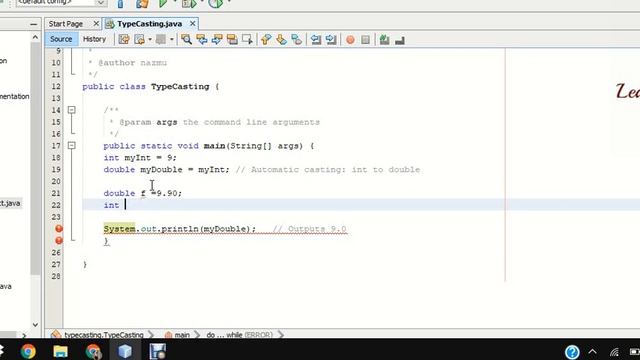Click the left panel vertical scrollbar thumb
Viewport: 640px width, 360px height.
click(35, 158)
